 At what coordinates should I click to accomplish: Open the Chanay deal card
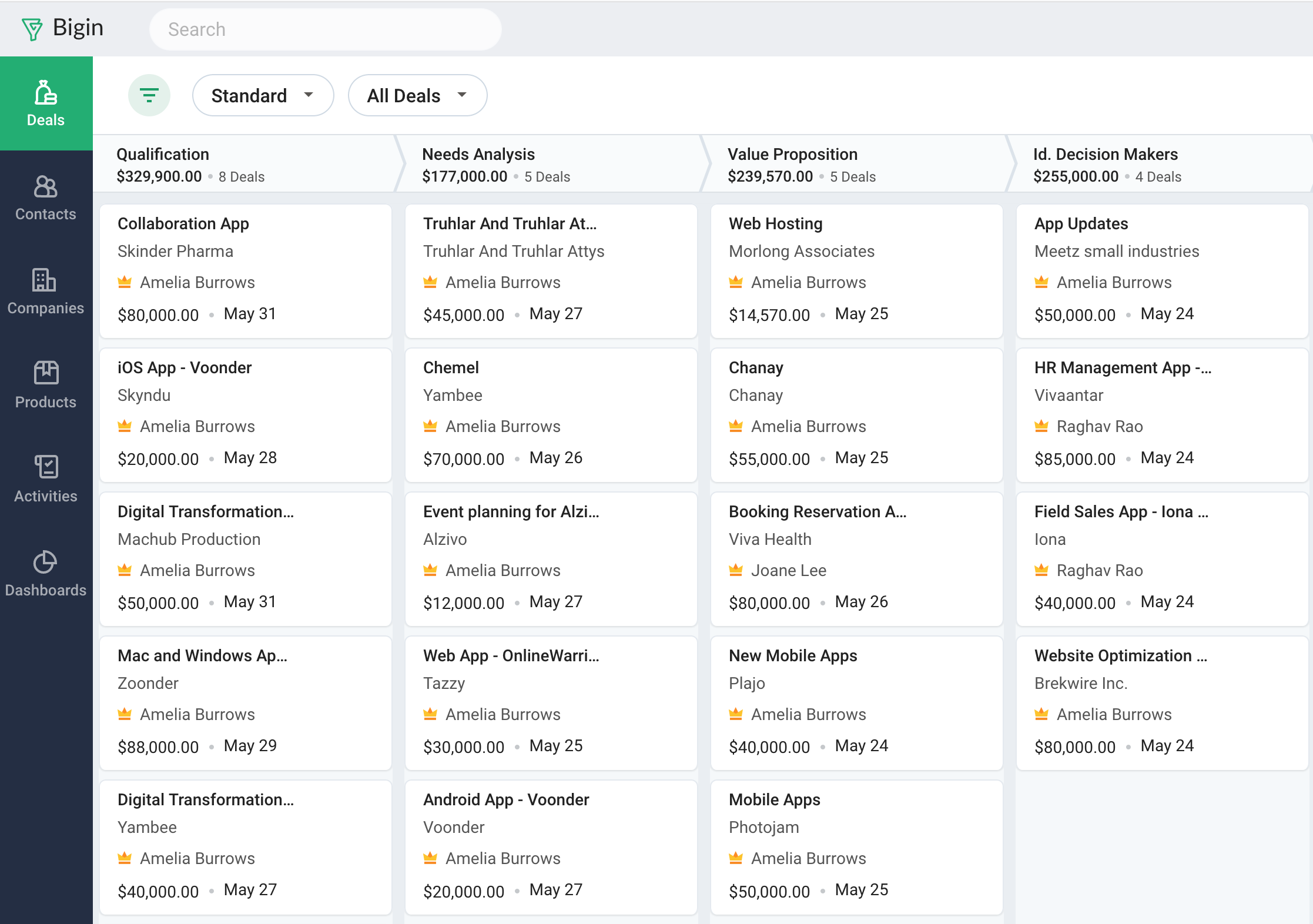[756, 367]
